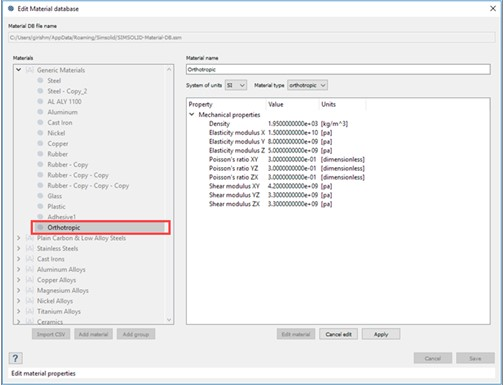Viewport: 504px width, 385px height.
Task: Click the help question mark icon
Action: click(15, 358)
